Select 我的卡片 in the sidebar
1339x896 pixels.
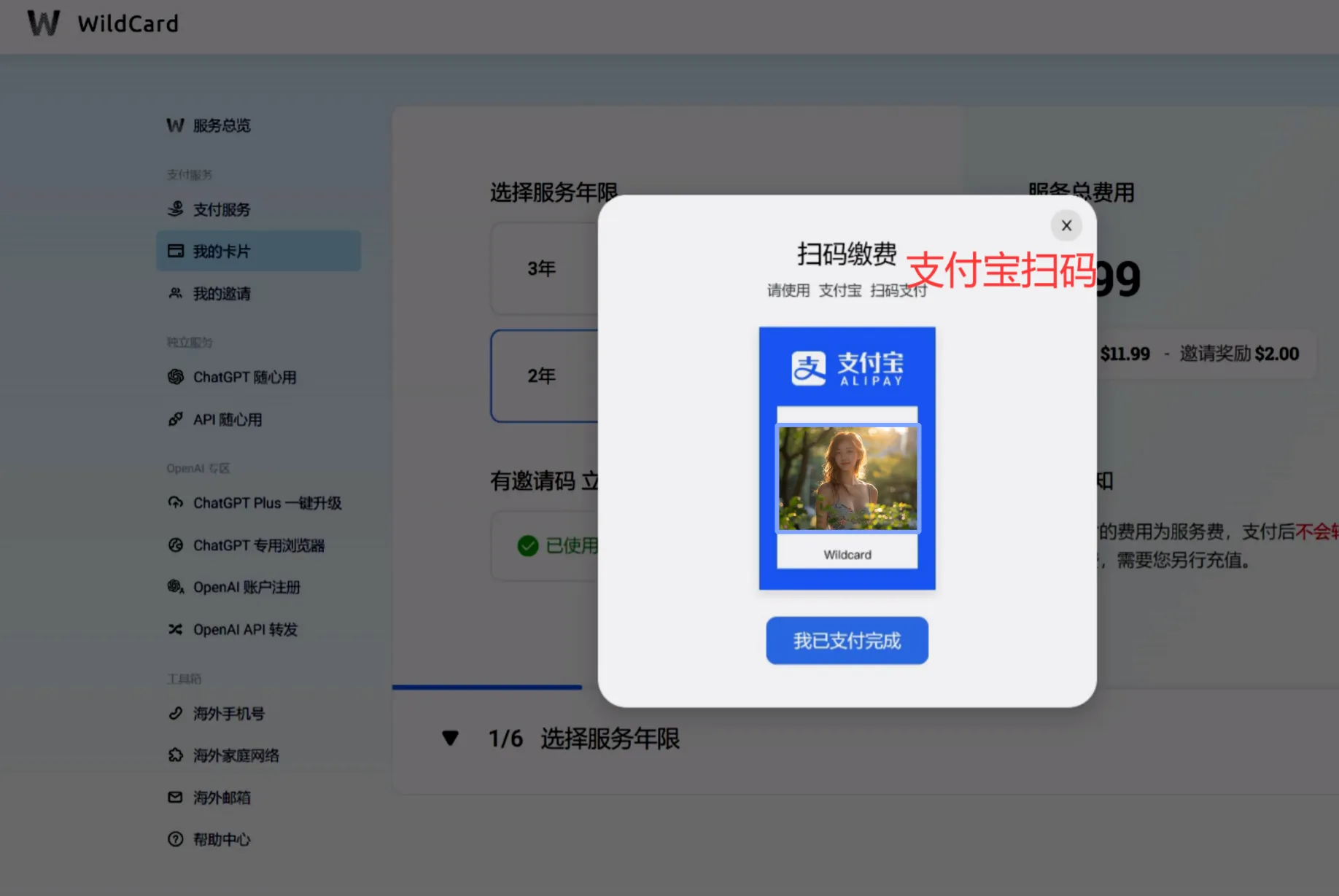tap(258, 251)
